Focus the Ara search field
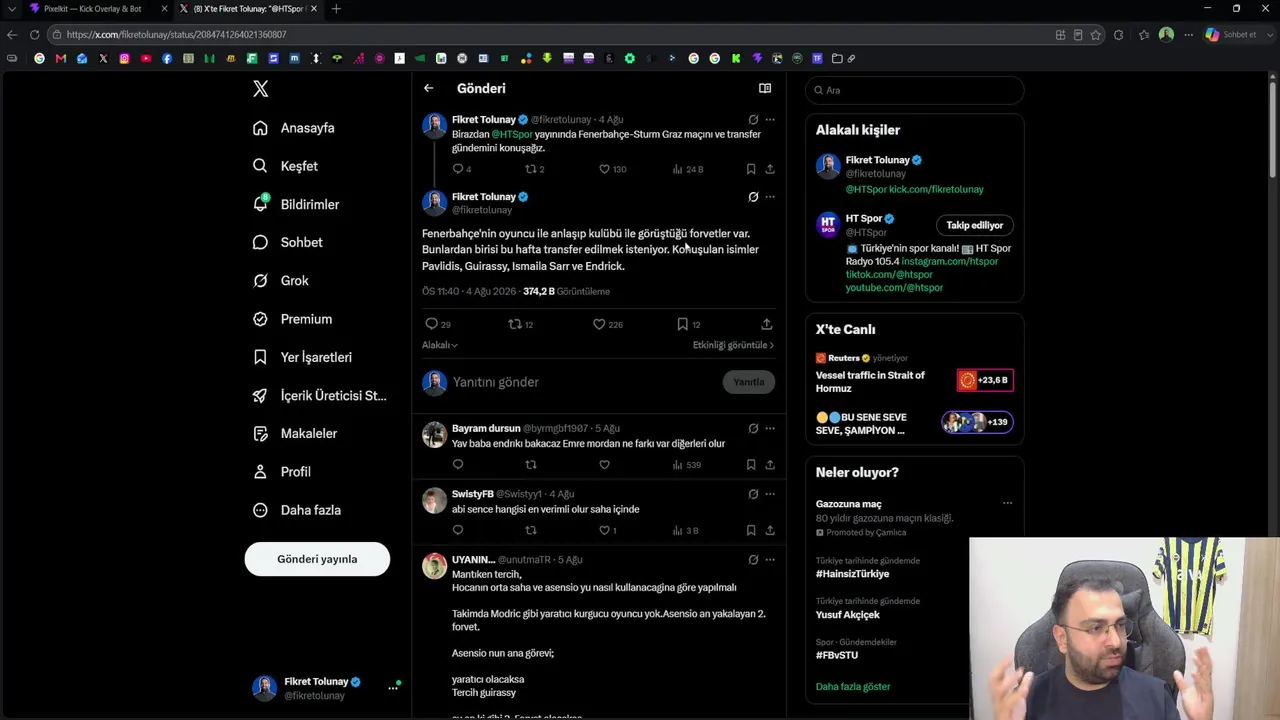This screenshot has width=1280, height=720. click(915, 90)
